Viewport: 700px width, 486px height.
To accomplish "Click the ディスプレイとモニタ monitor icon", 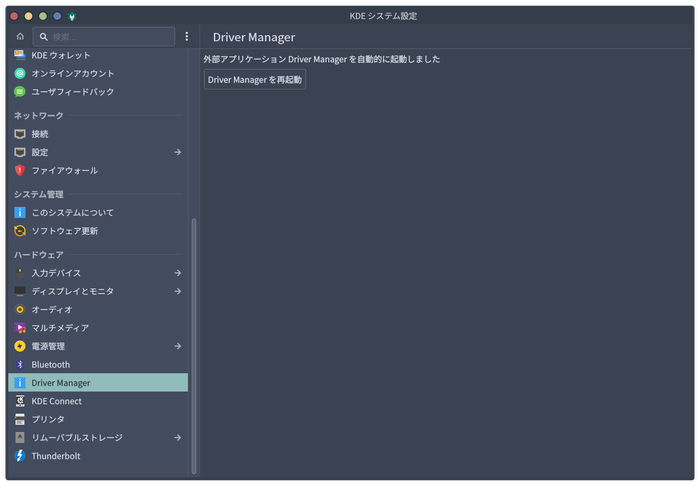I will [20, 291].
